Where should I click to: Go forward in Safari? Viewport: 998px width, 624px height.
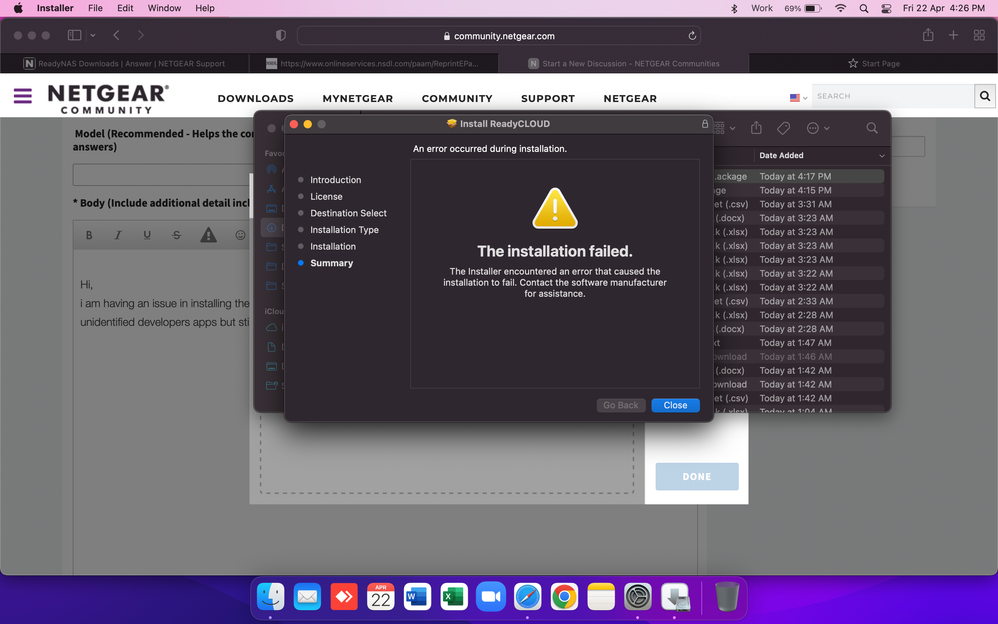pyautogui.click(x=141, y=36)
